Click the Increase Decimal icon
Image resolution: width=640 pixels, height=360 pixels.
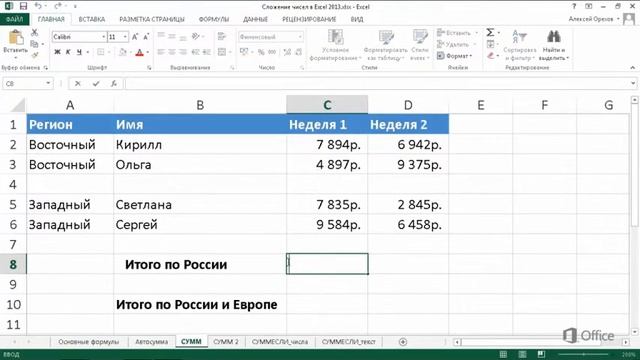click(287, 52)
